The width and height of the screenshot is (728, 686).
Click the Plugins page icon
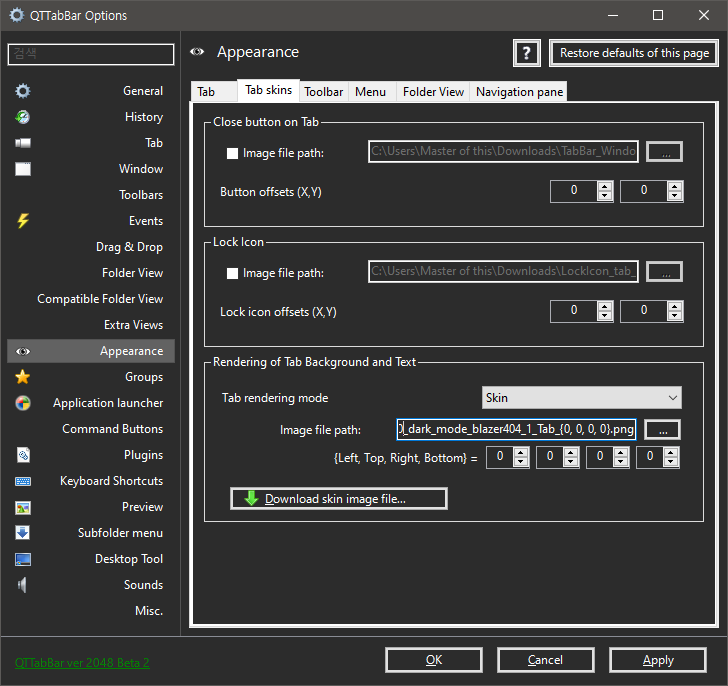click(x=23, y=455)
